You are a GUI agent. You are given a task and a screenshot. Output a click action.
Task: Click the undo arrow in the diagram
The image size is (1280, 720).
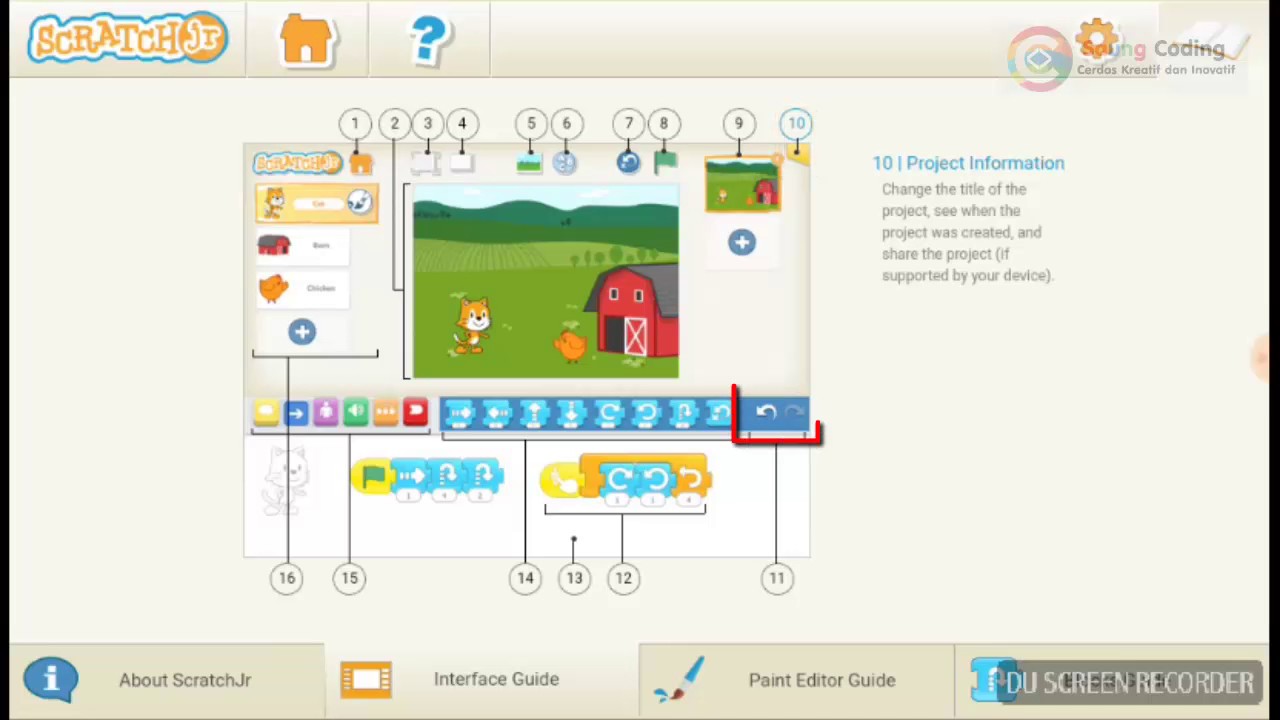tap(765, 412)
